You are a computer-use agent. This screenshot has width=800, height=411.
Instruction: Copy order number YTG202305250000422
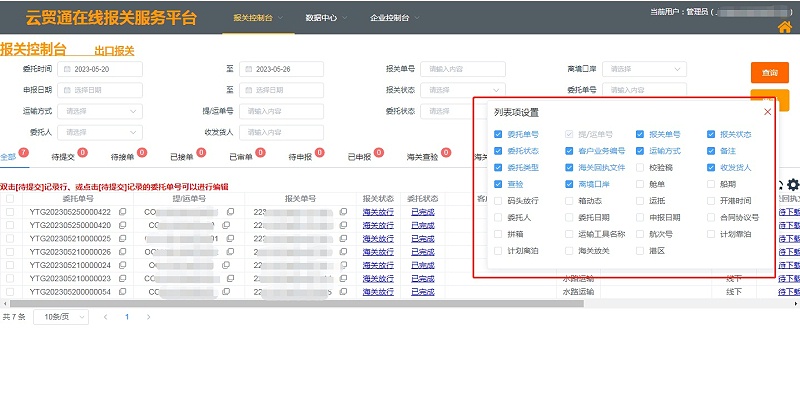pyautogui.click(x=122, y=212)
